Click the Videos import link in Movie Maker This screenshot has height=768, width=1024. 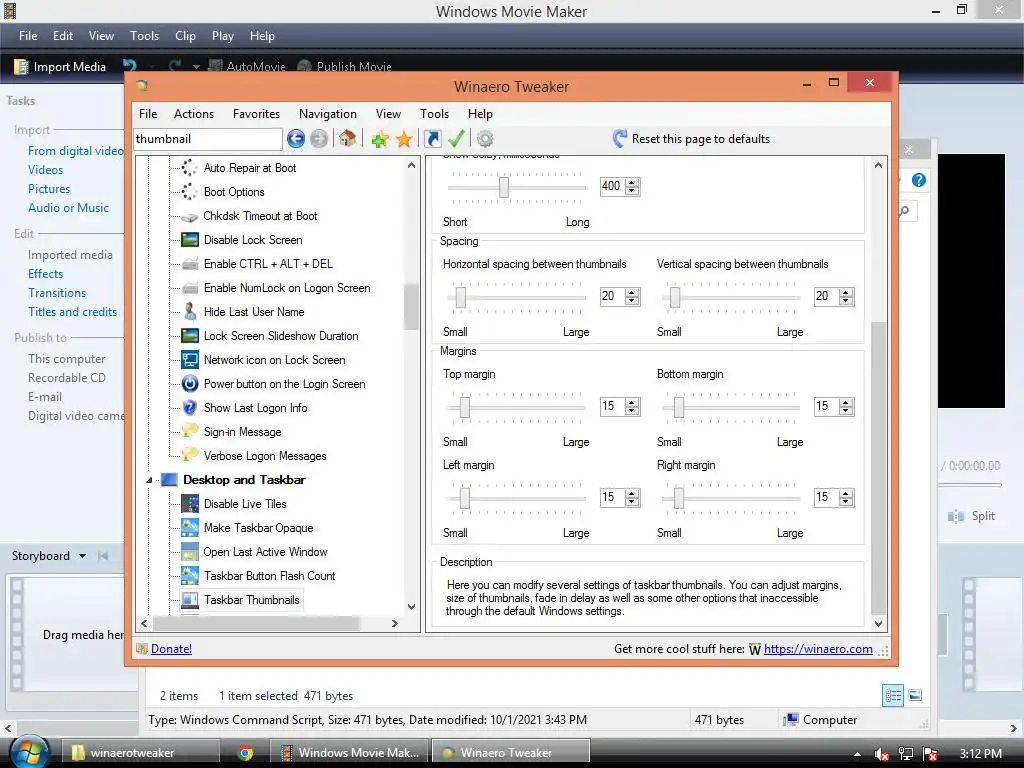[46, 170]
